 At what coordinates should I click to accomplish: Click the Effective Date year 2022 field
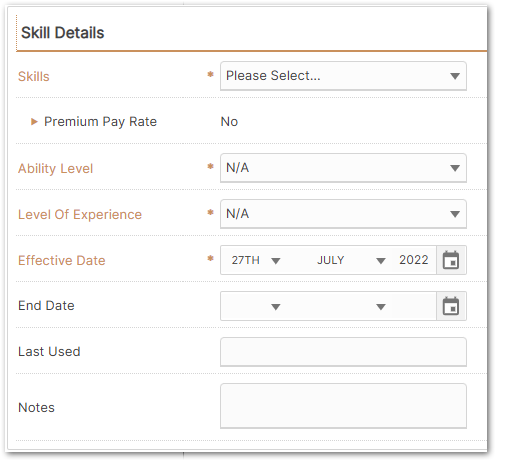pos(414,260)
